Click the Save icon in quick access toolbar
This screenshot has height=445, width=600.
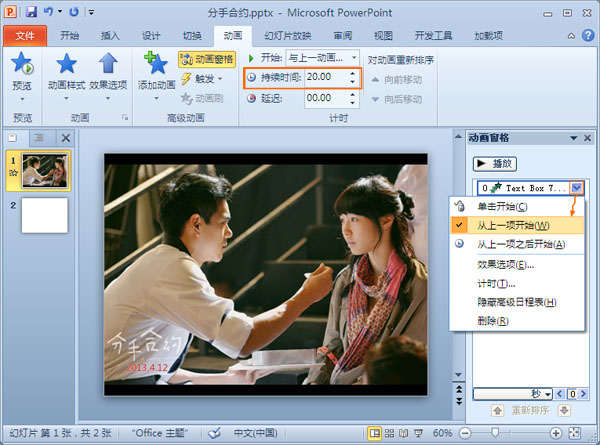click(31, 12)
